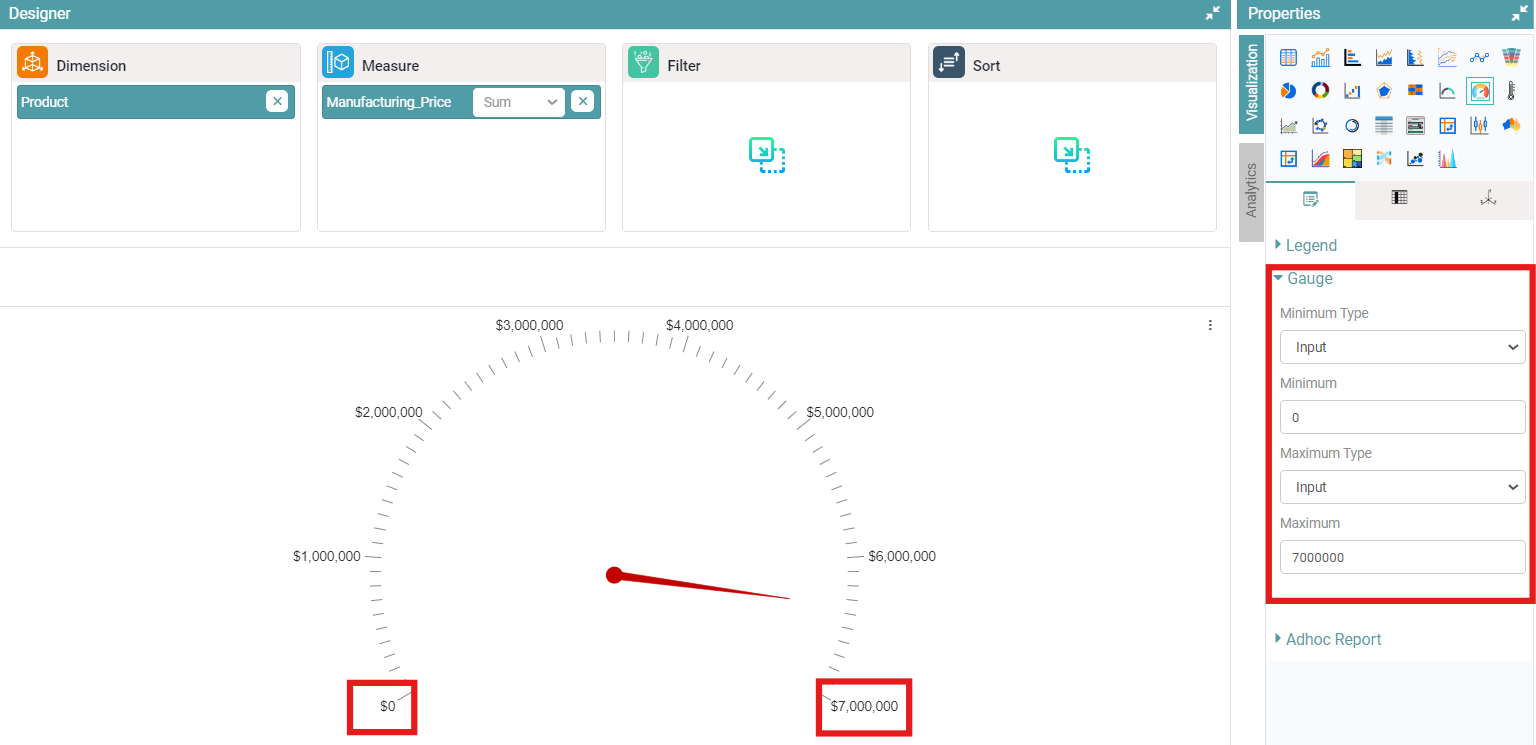This screenshot has height=745, width=1536.
Task: Select the pie chart visualization icon
Action: pyautogui.click(x=1289, y=91)
